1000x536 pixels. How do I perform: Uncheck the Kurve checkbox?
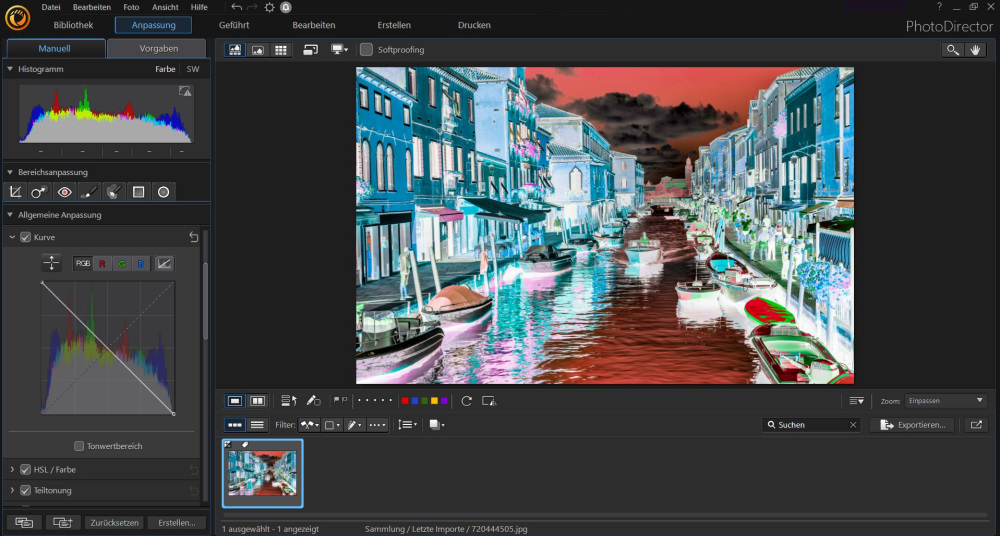point(26,237)
